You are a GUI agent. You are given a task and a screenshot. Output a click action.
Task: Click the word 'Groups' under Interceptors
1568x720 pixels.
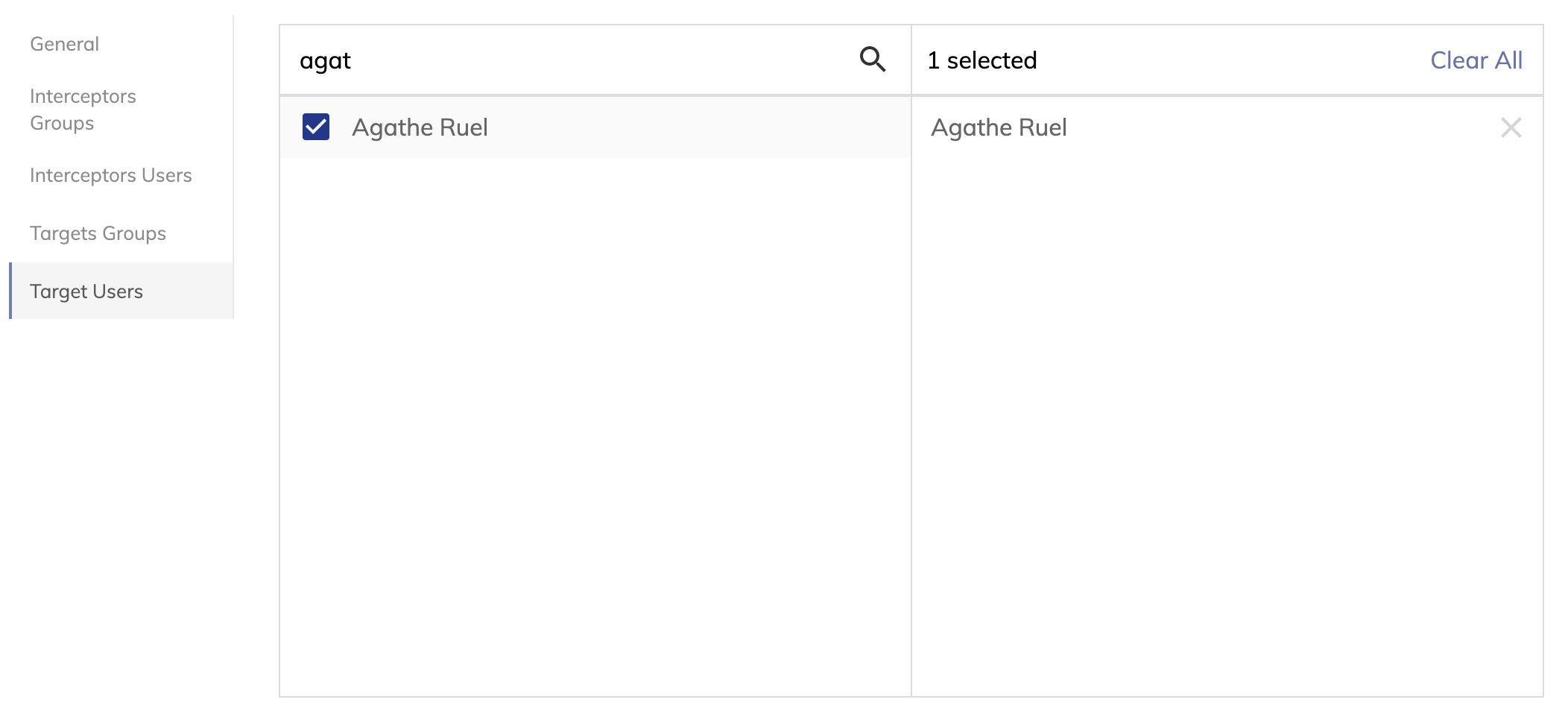(62, 123)
